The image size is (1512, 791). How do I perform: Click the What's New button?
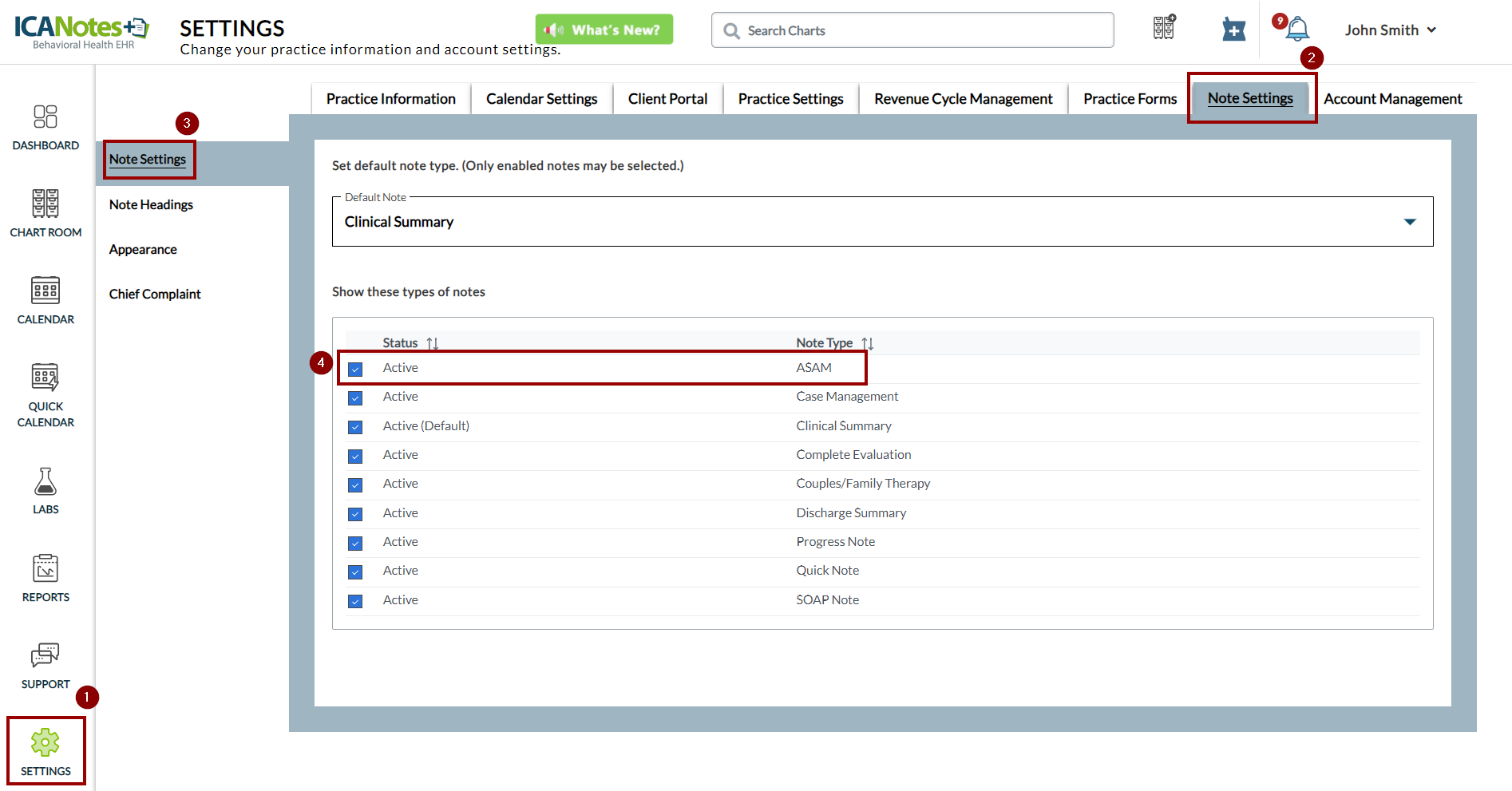(x=604, y=30)
